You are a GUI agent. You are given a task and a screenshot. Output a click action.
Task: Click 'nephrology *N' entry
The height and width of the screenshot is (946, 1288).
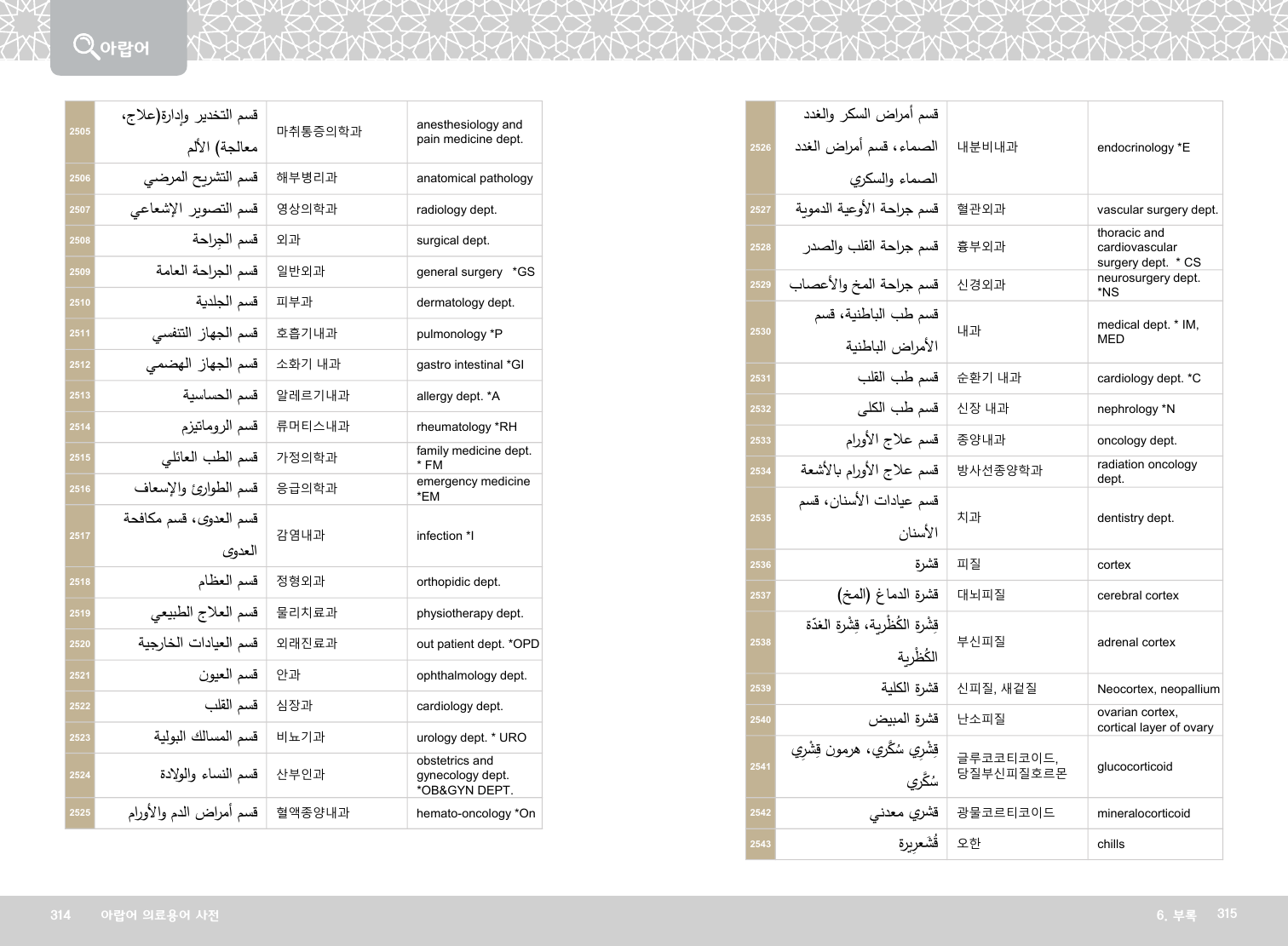click(x=1136, y=410)
